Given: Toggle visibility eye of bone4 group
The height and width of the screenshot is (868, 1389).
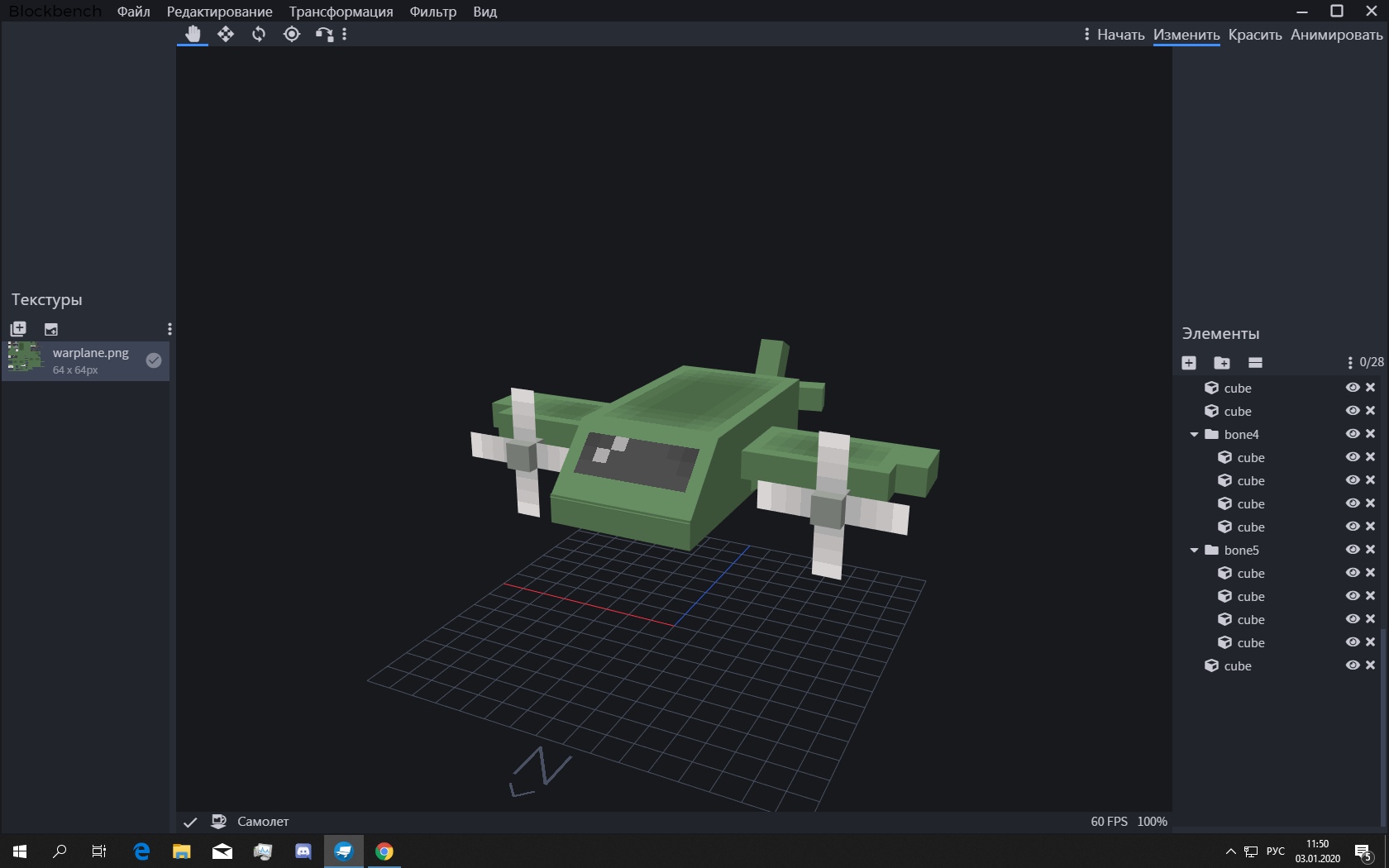Looking at the screenshot, I should [x=1353, y=434].
